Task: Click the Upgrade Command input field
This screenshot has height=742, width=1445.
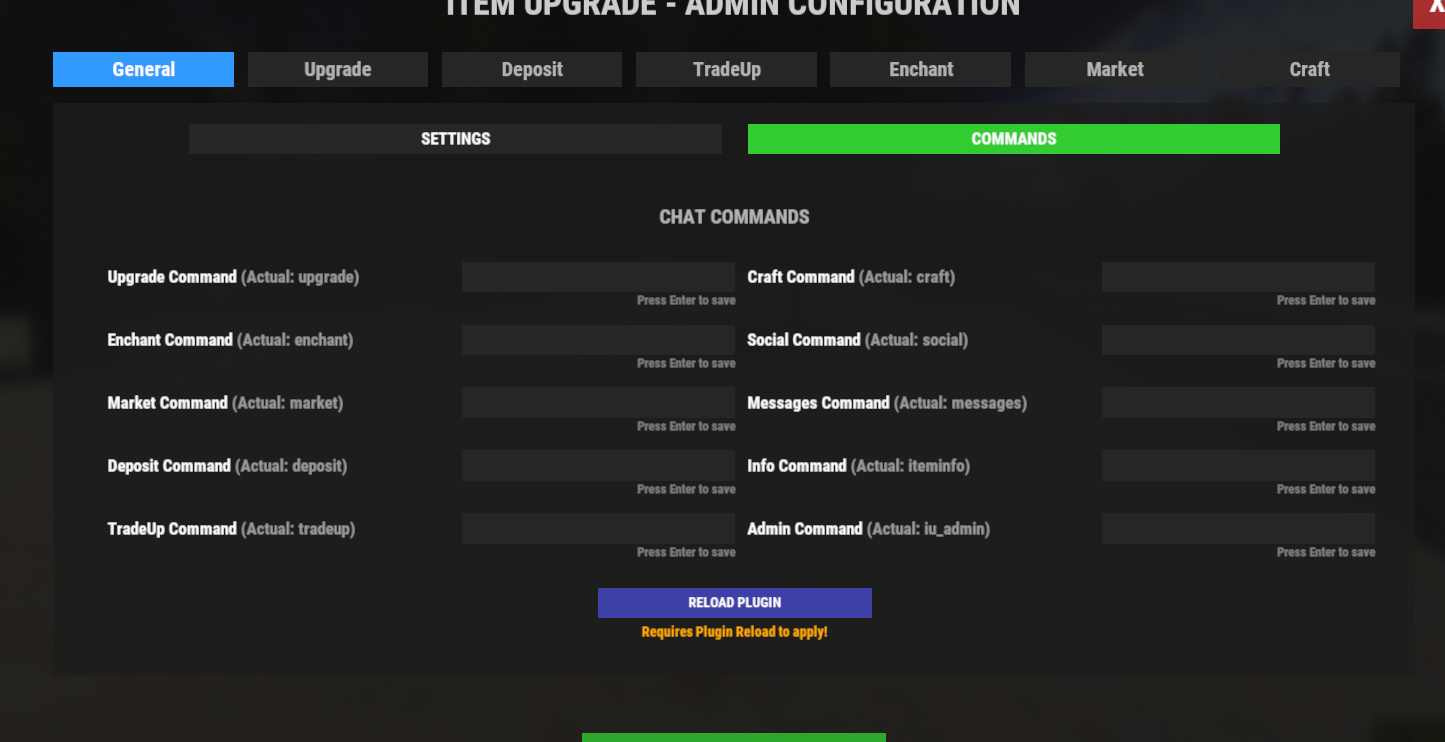Action: coord(598,277)
